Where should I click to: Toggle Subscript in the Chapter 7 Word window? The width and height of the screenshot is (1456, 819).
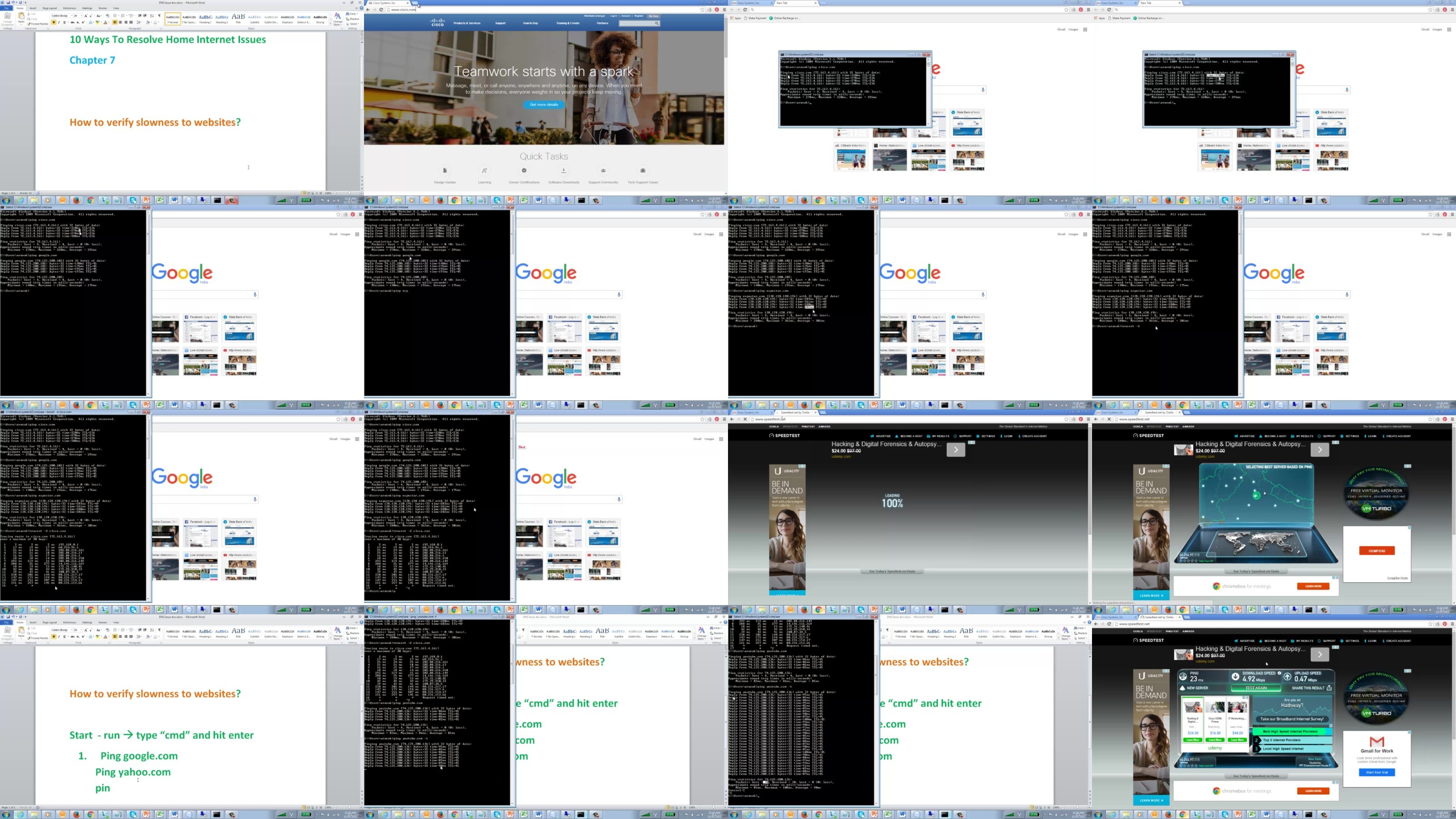pyautogui.click(x=78, y=22)
